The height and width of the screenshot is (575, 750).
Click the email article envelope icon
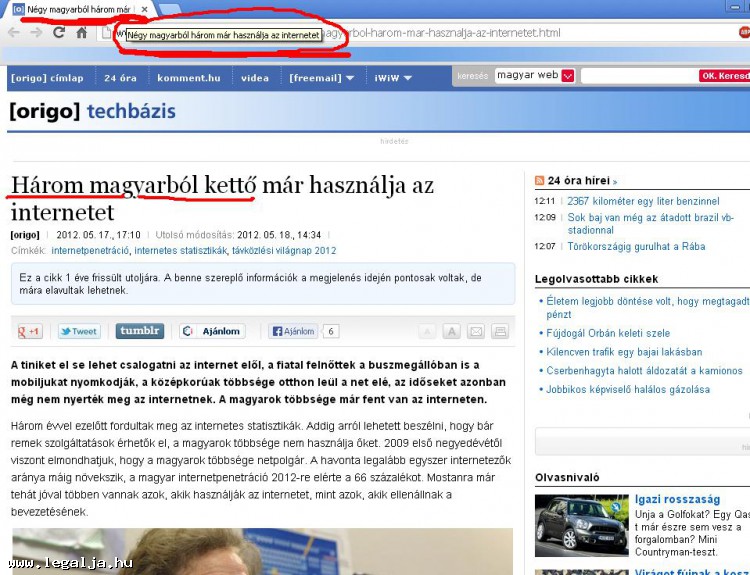pos(476,332)
